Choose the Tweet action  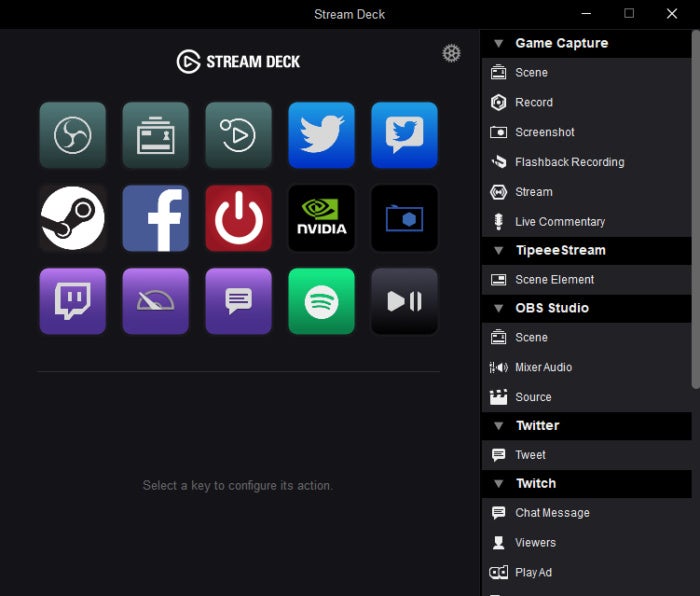[587, 455]
